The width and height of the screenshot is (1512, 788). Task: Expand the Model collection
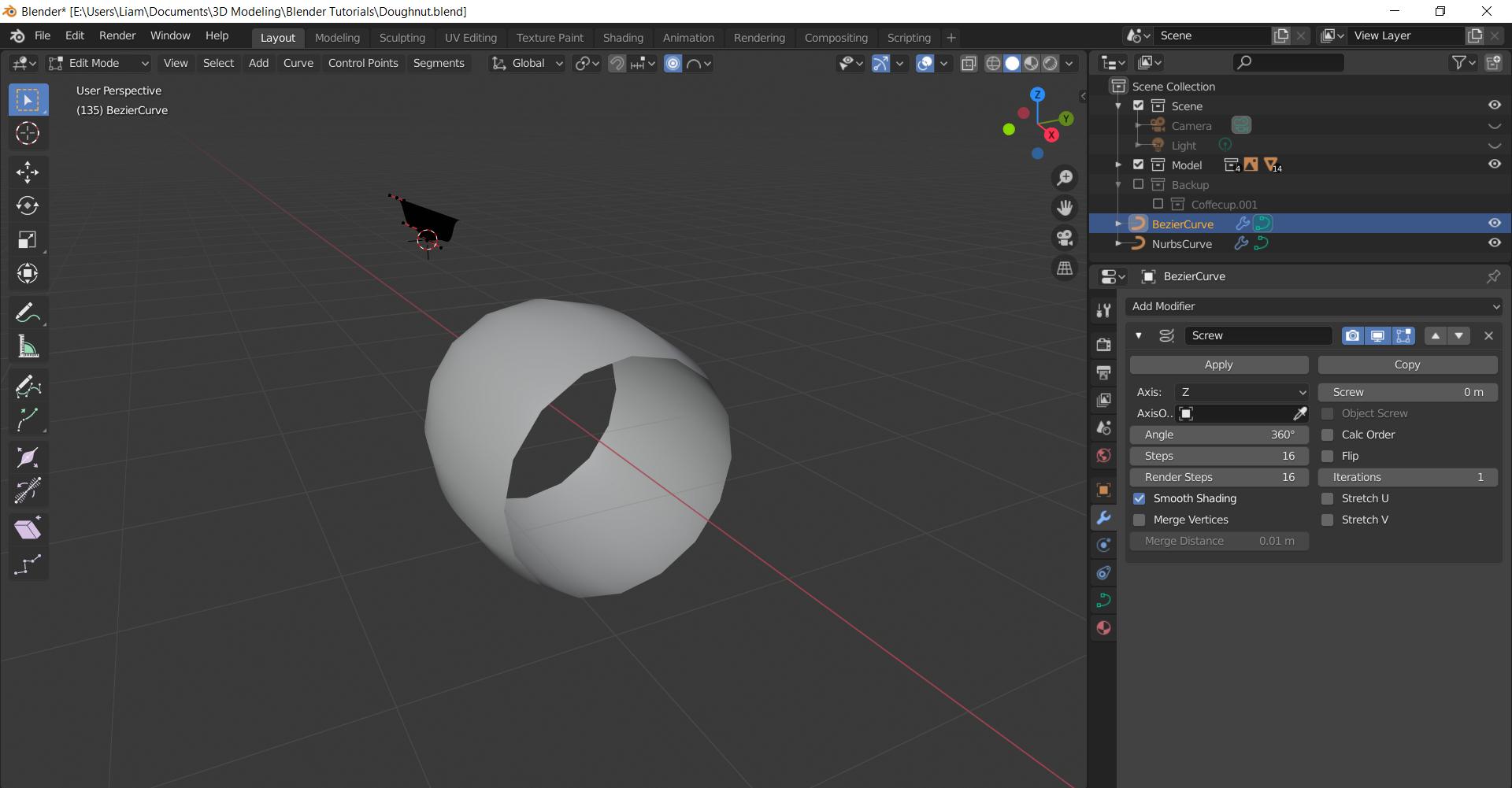pos(1118,165)
